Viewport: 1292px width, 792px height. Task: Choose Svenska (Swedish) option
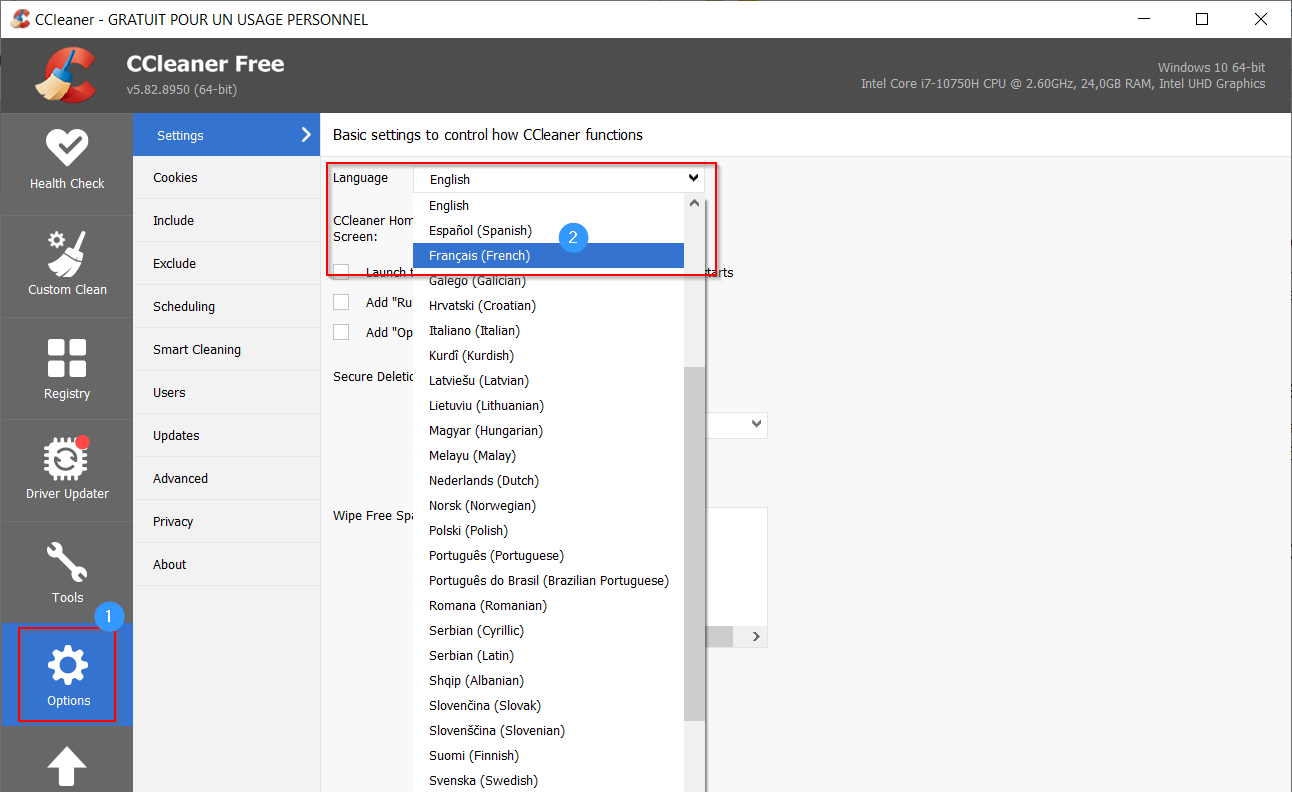[x=549, y=781]
